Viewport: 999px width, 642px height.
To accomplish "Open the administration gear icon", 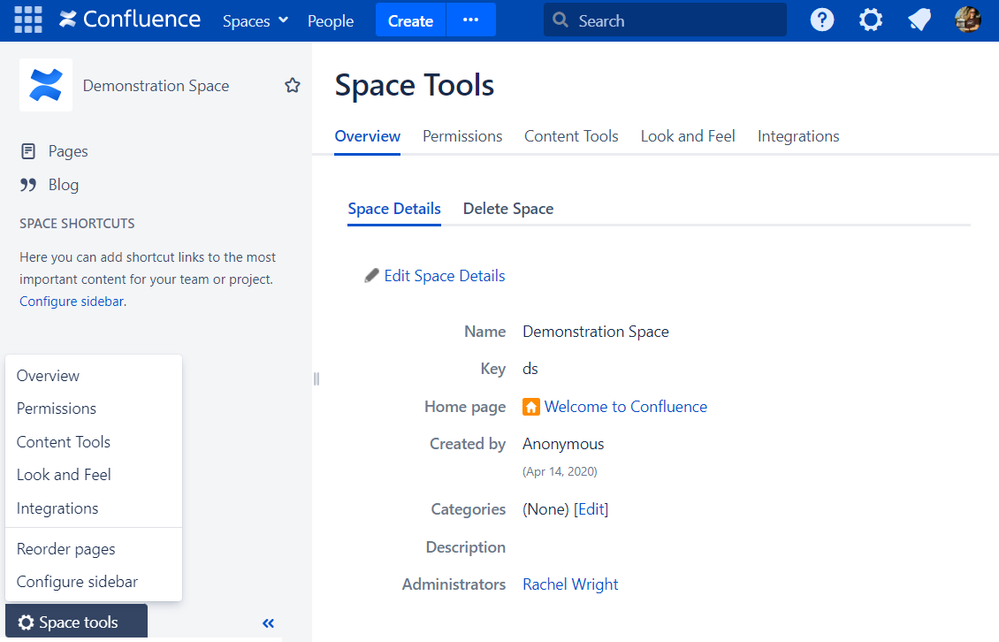I will click(x=870, y=20).
